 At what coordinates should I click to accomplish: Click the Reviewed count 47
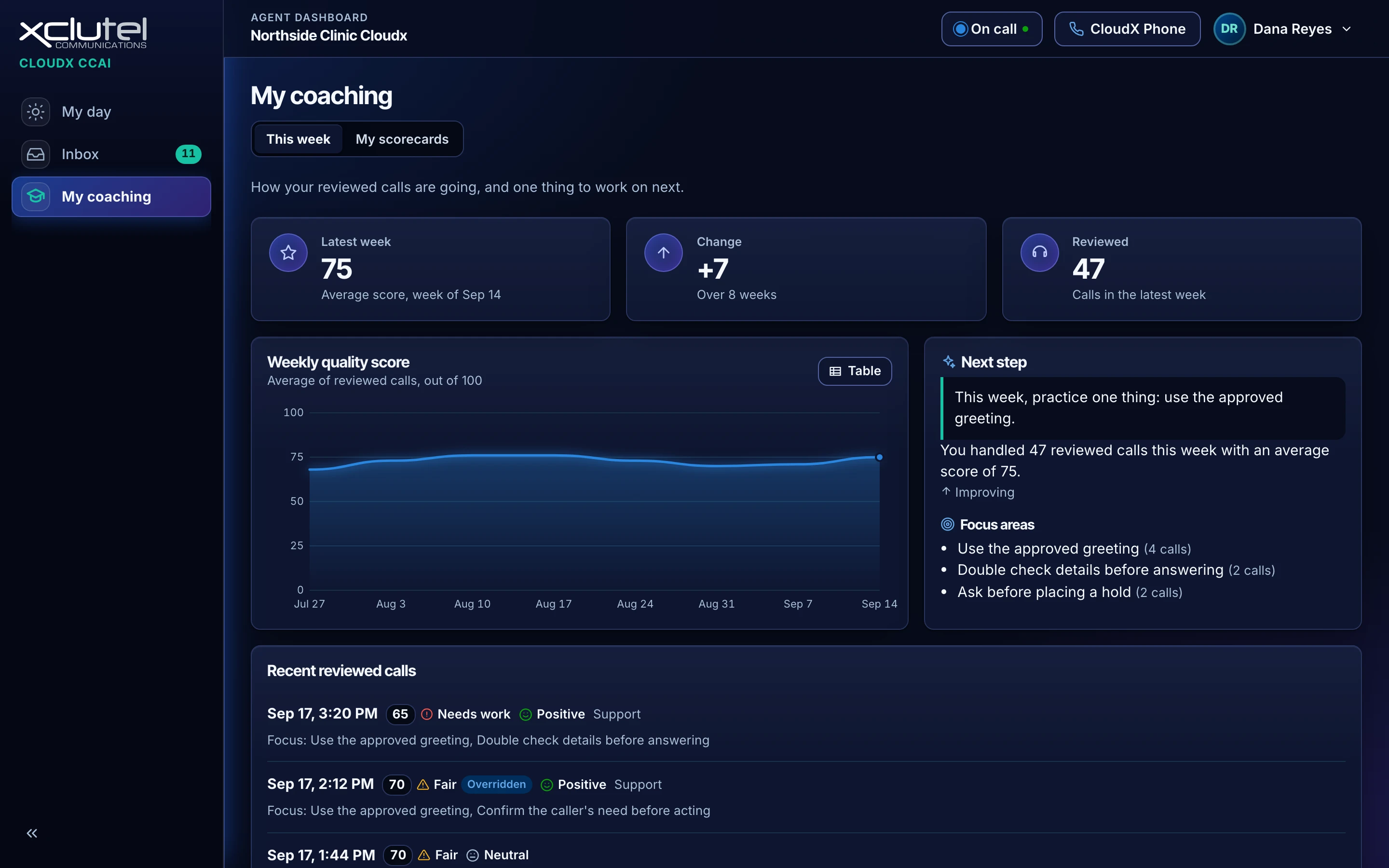pos(1088,269)
